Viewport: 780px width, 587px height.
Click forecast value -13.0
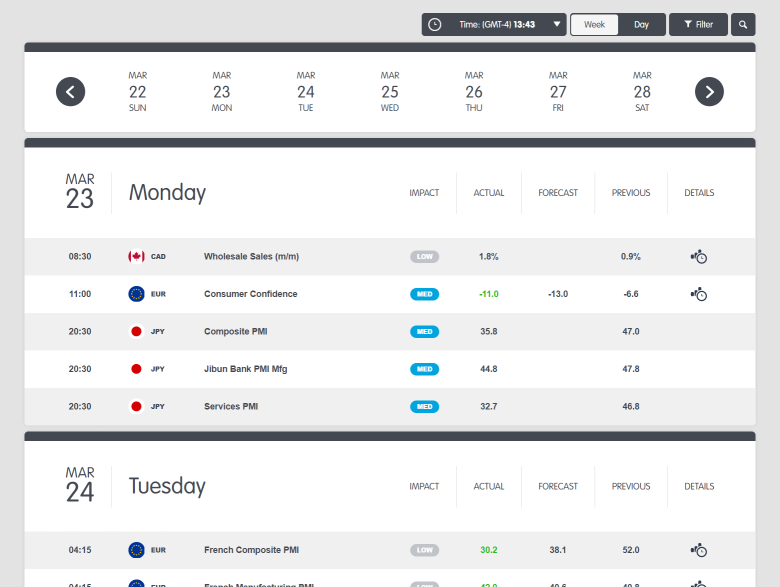click(x=558, y=294)
